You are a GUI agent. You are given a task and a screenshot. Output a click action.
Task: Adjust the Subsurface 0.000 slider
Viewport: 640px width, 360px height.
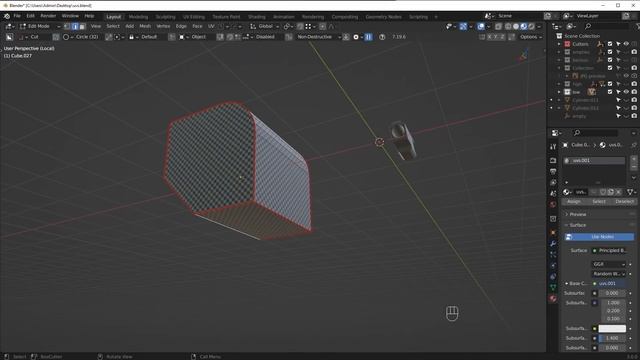612,293
